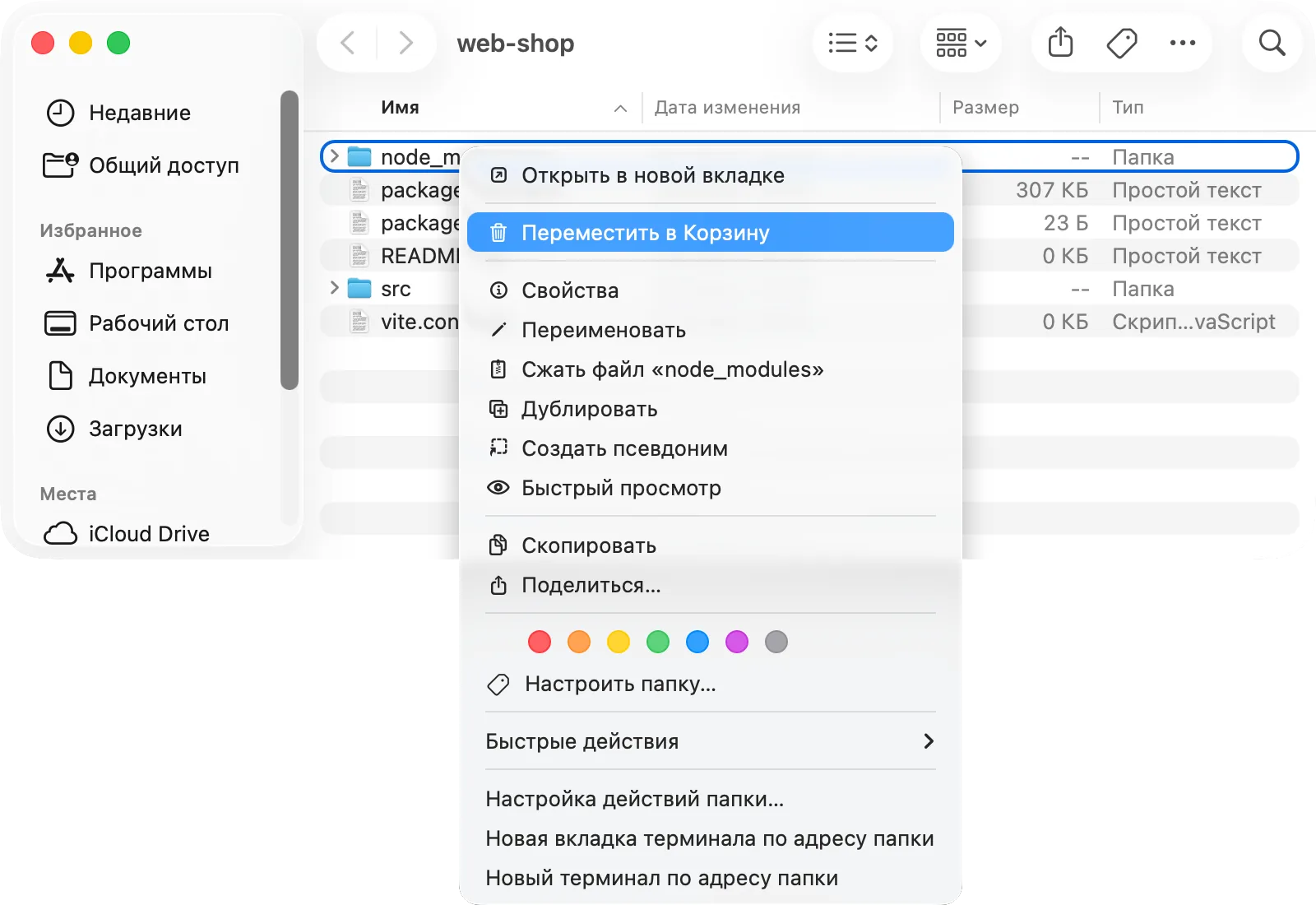Viewport: 1316px width, 905px height.
Task: Choose Новая вкладка терминала по адресу папки
Action: pyautogui.click(x=711, y=838)
